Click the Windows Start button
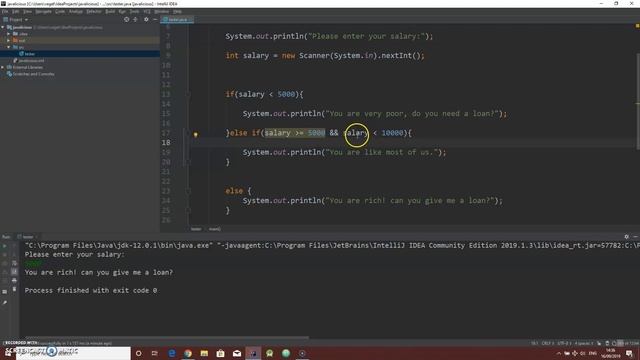The height and width of the screenshot is (360, 640). [8, 353]
